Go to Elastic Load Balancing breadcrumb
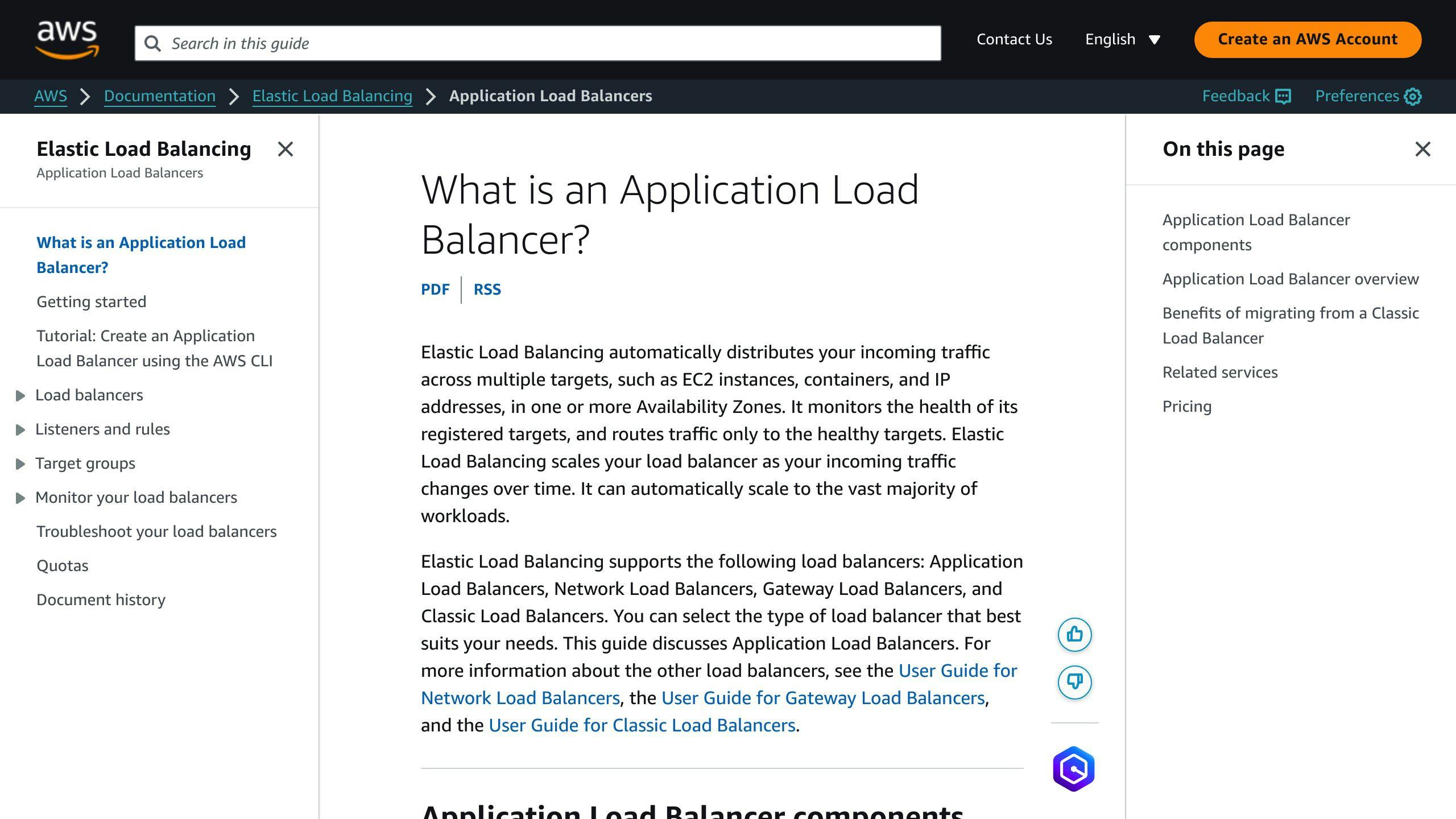Screen dimensions: 1456x819 point(332,96)
